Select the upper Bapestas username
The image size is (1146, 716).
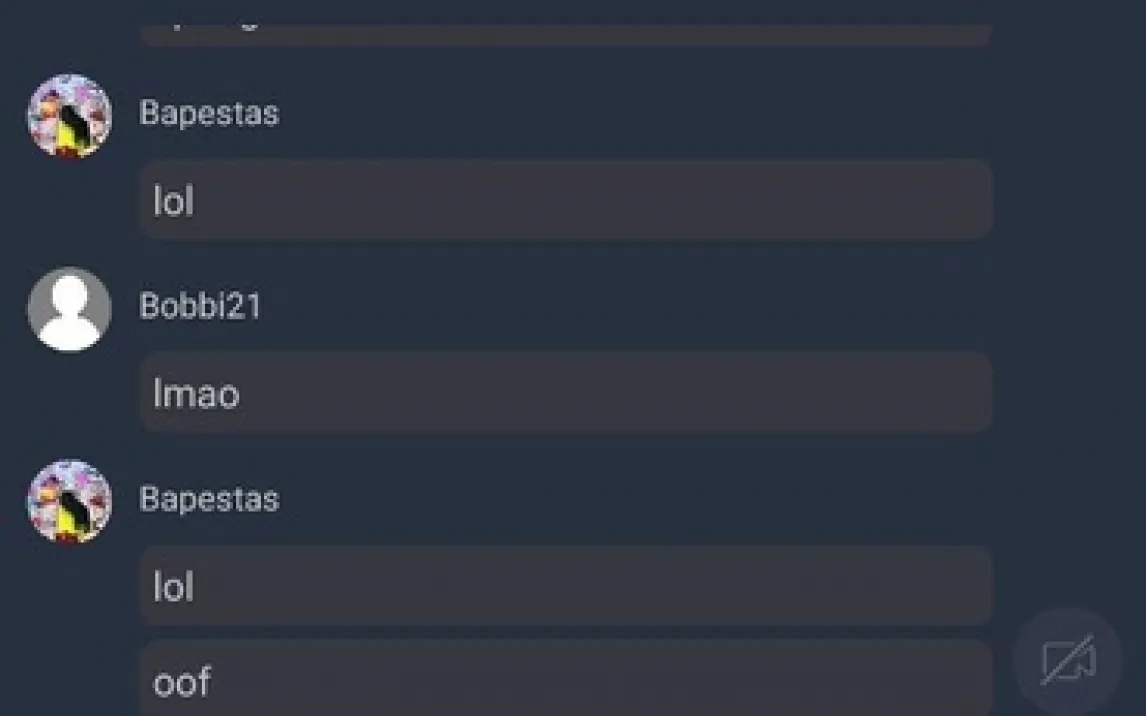point(209,113)
